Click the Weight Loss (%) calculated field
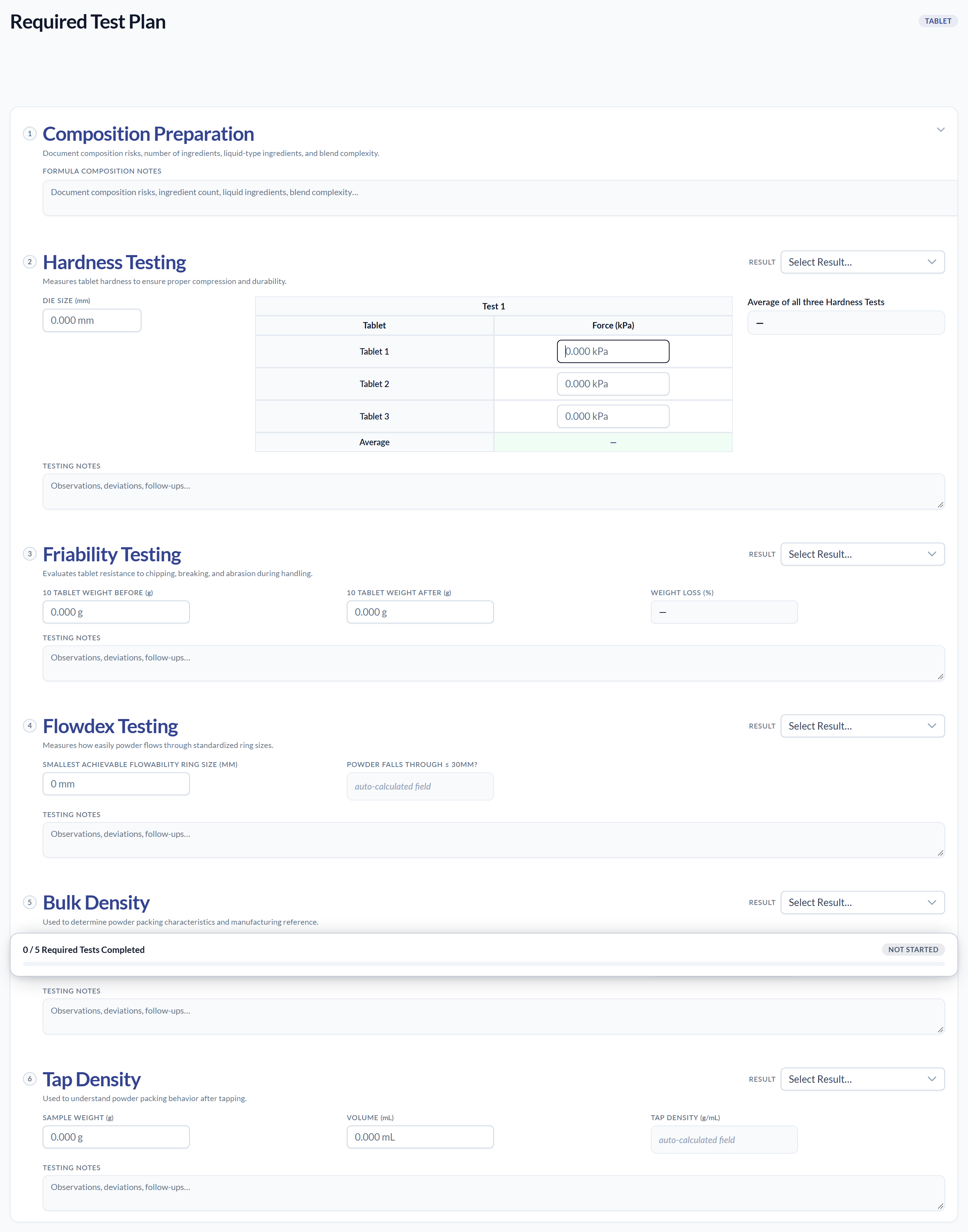968x1232 pixels. point(724,612)
